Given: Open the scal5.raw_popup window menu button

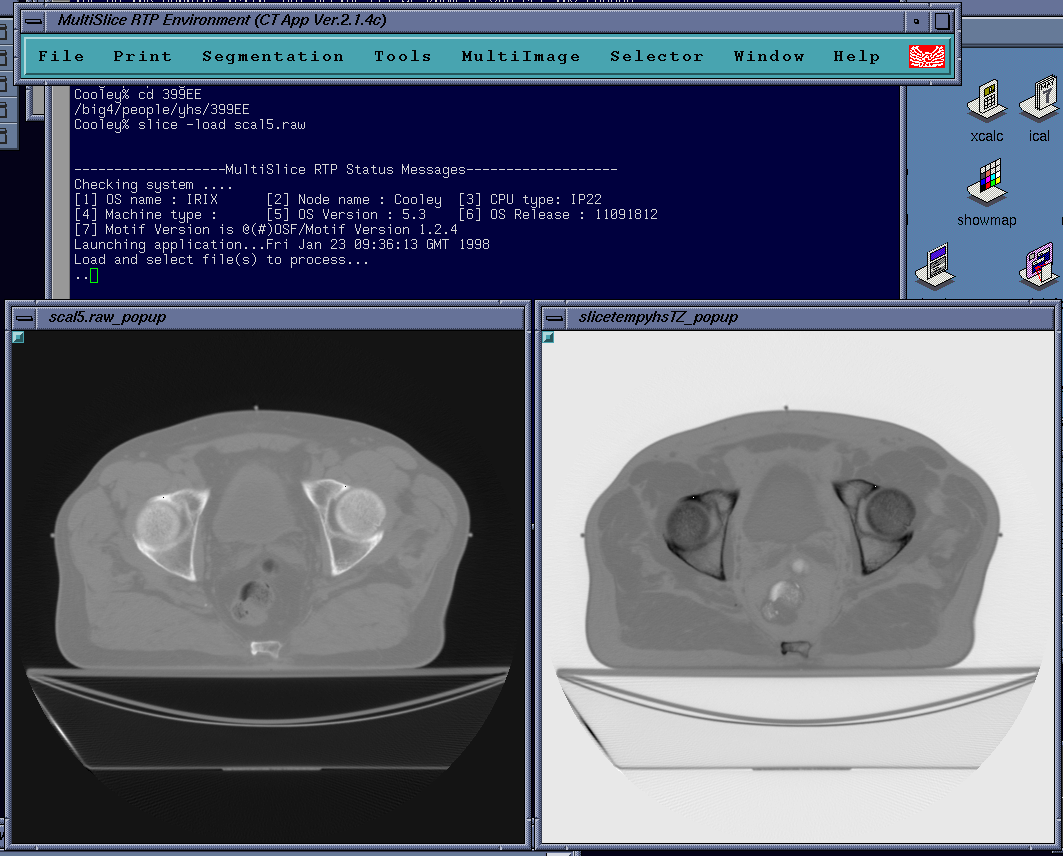Looking at the screenshot, I should [x=24, y=318].
